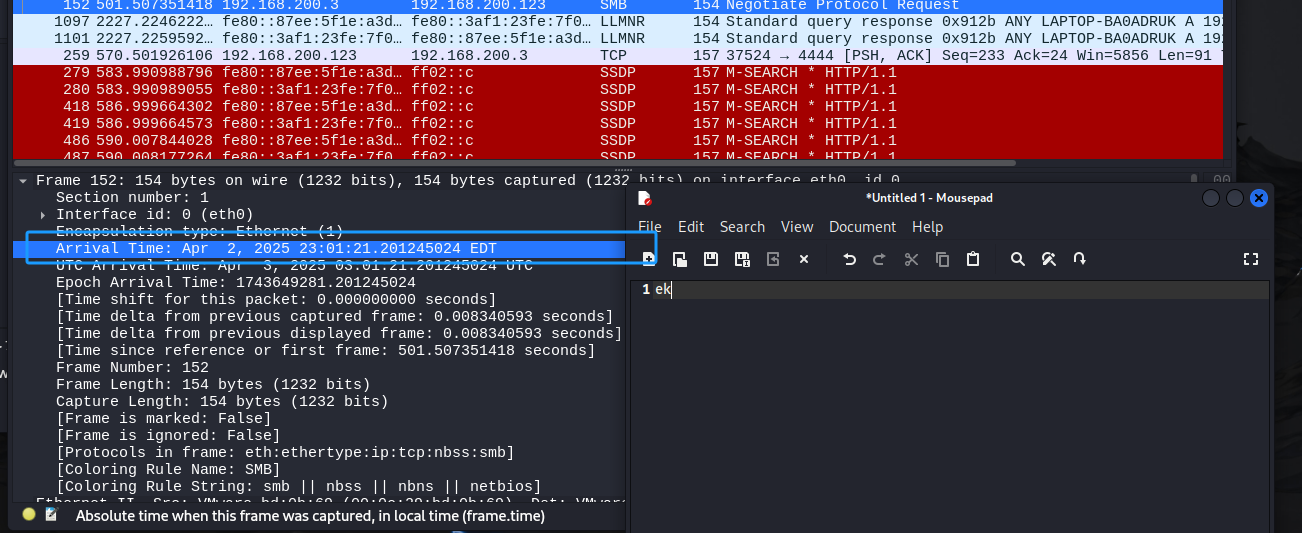This screenshot has height=533, width=1302.
Task: Click the status bar frame.time description text
Action: point(310,516)
